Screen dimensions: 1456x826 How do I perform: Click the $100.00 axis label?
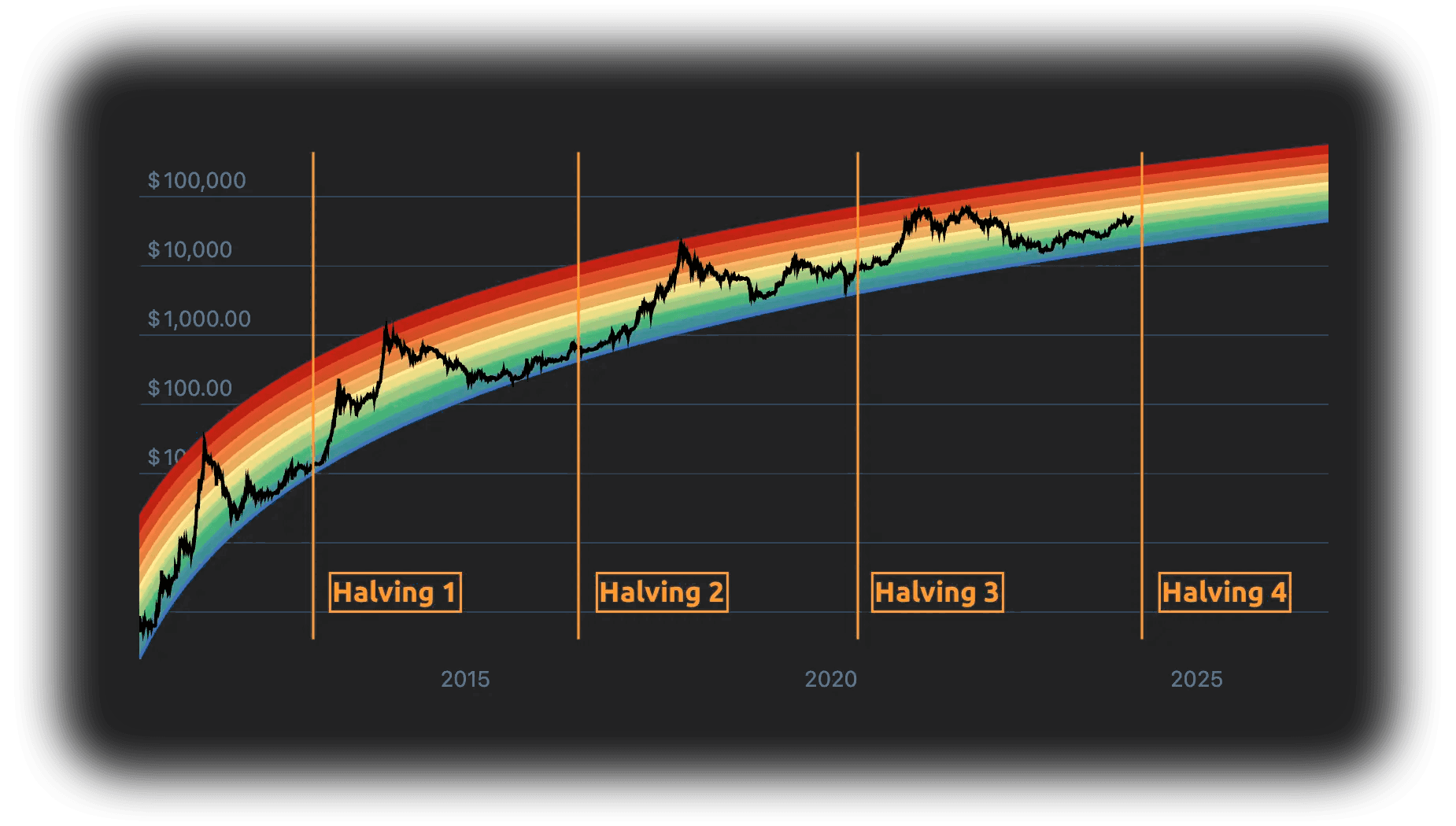pos(190,389)
